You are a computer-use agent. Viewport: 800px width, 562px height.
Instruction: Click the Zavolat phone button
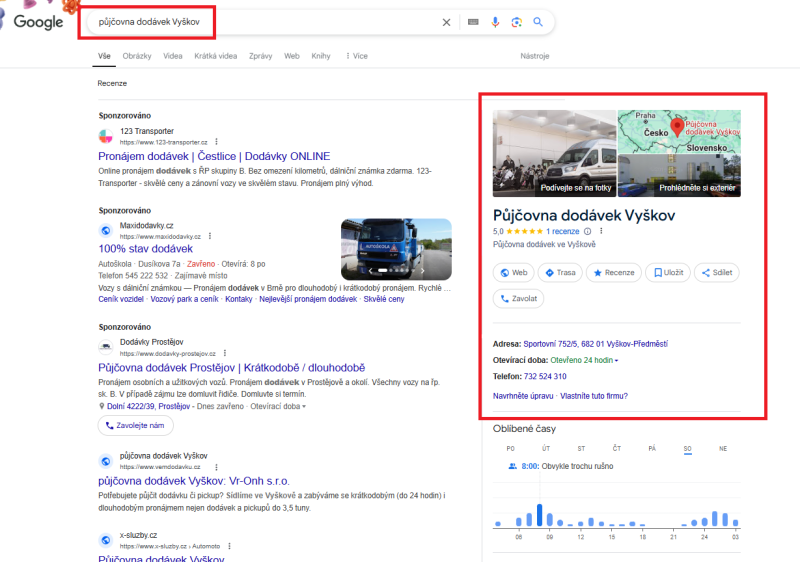(x=518, y=299)
